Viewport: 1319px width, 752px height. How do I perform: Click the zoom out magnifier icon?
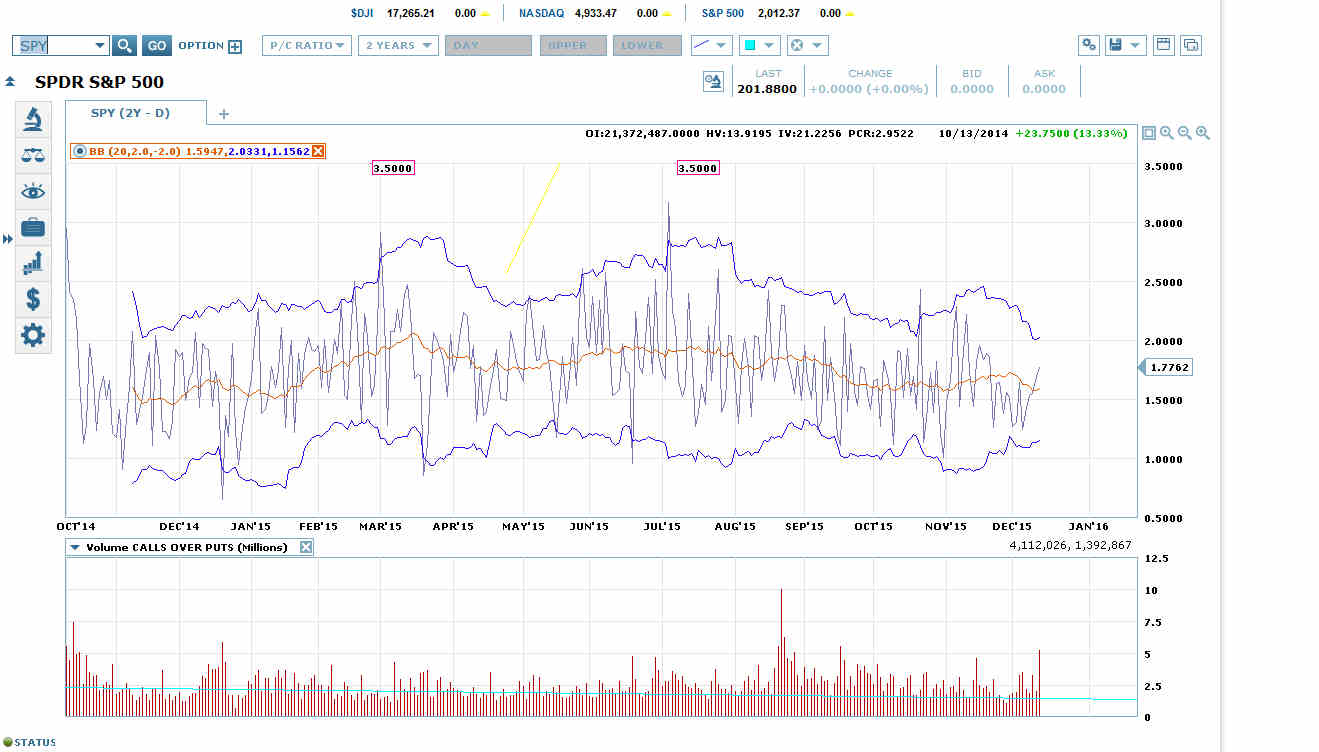pos(1185,133)
